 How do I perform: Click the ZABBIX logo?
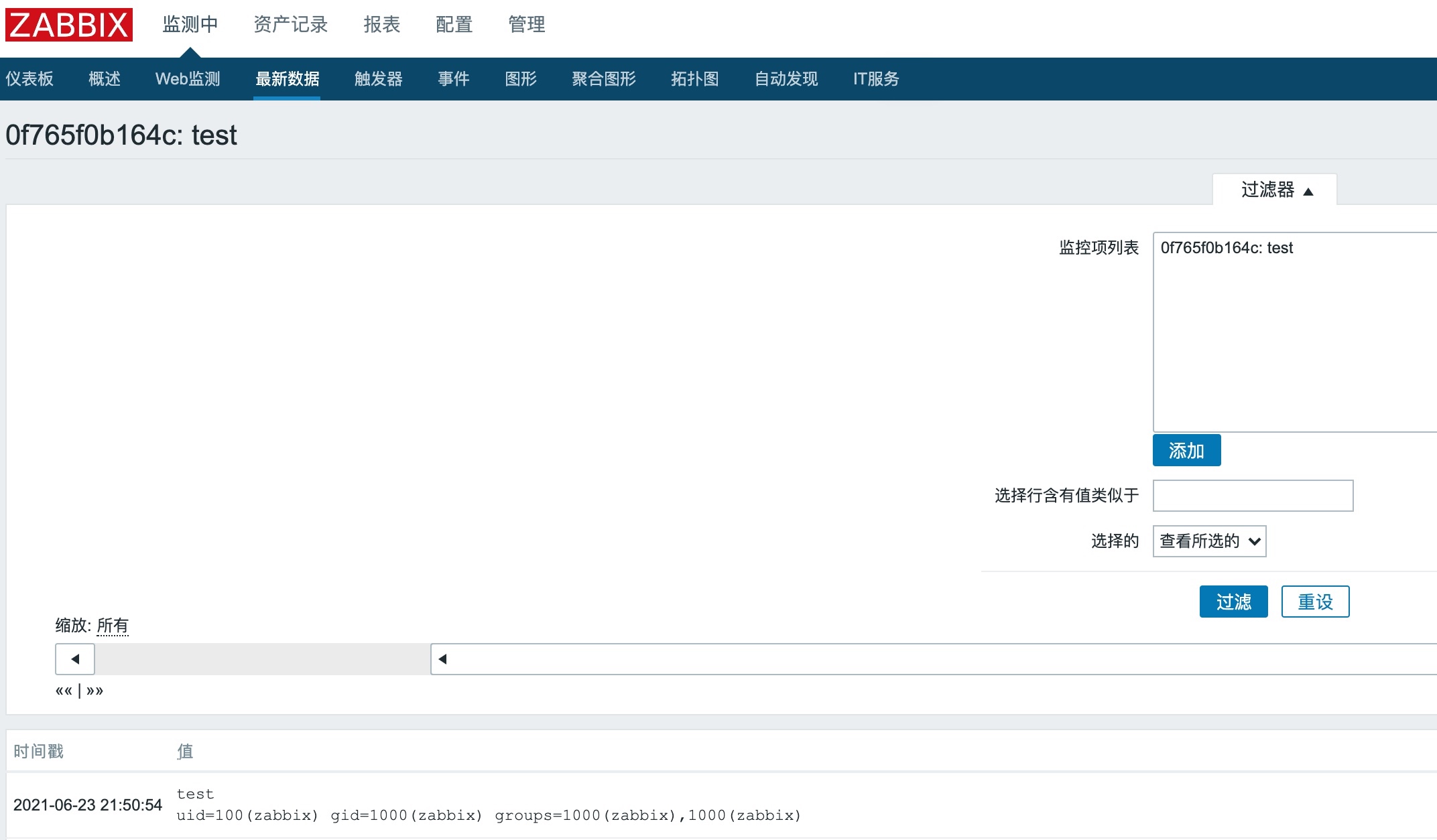(69, 25)
